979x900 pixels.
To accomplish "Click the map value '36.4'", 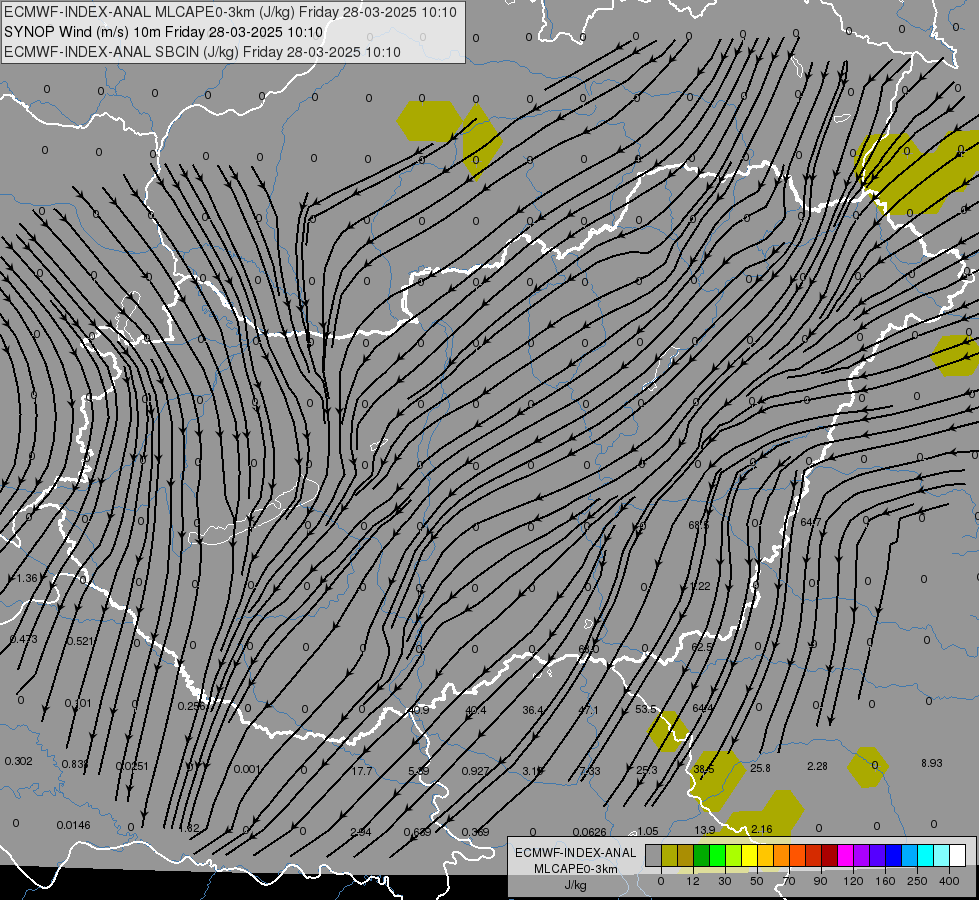I will (533, 710).
